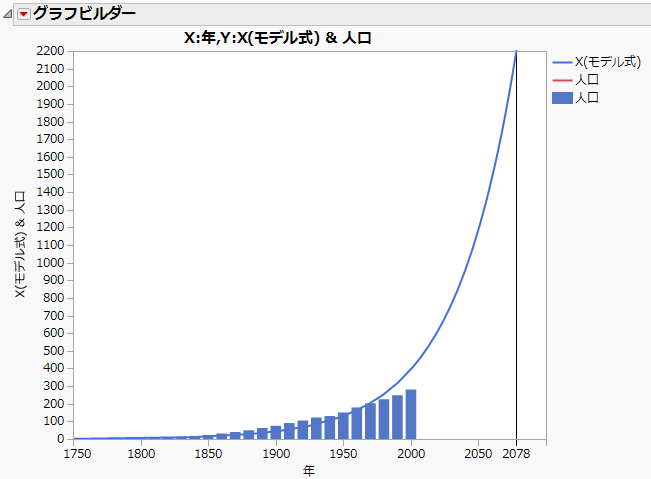Click the グラフビルダー panel title

[x=84, y=14]
